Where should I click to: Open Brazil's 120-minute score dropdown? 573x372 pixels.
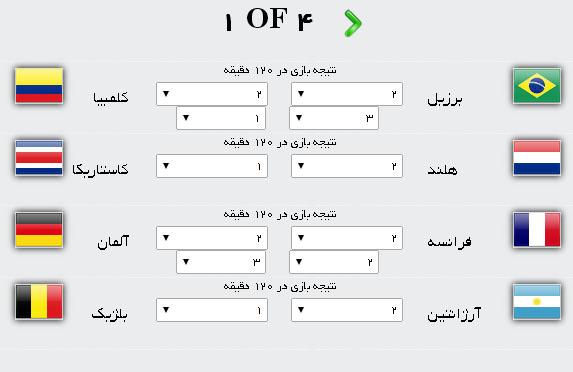pos(347,94)
